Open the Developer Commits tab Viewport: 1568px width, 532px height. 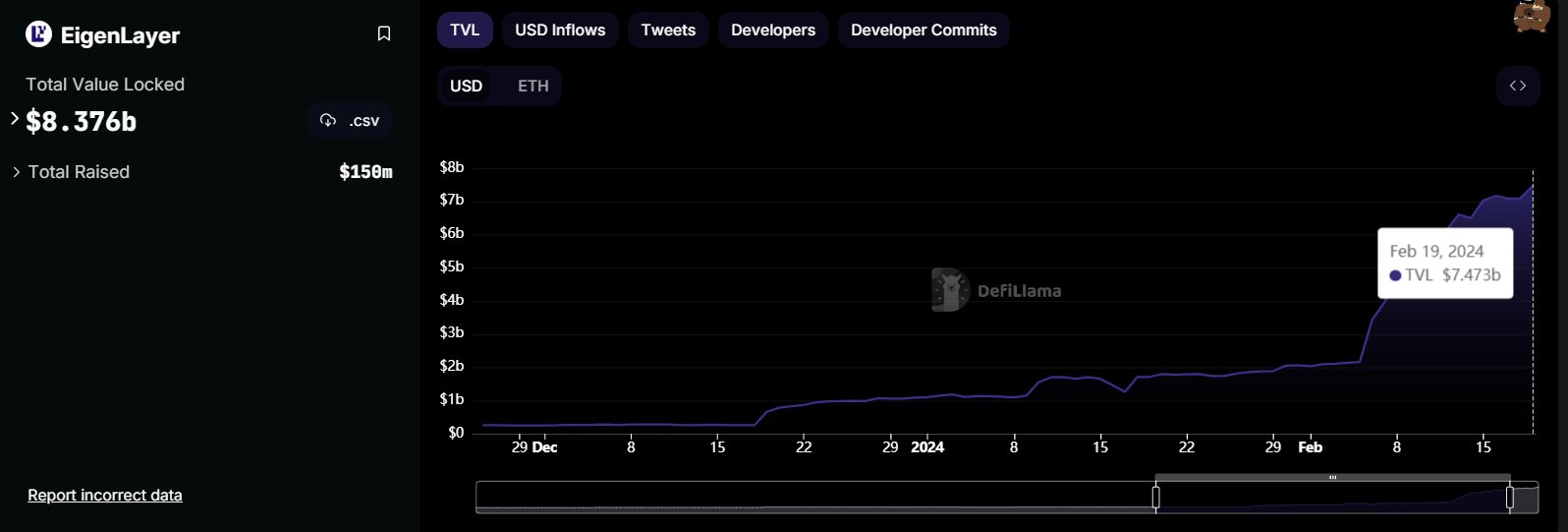[x=924, y=30]
